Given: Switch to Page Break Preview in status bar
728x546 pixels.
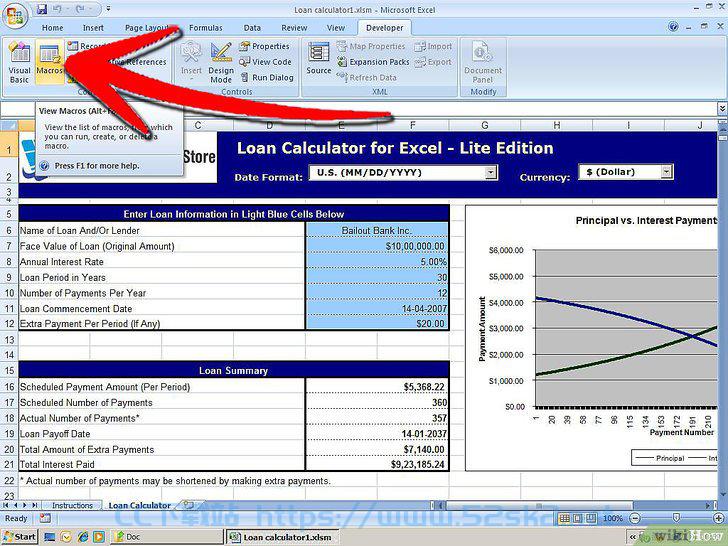Looking at the screenshot, I should [590, 518].
